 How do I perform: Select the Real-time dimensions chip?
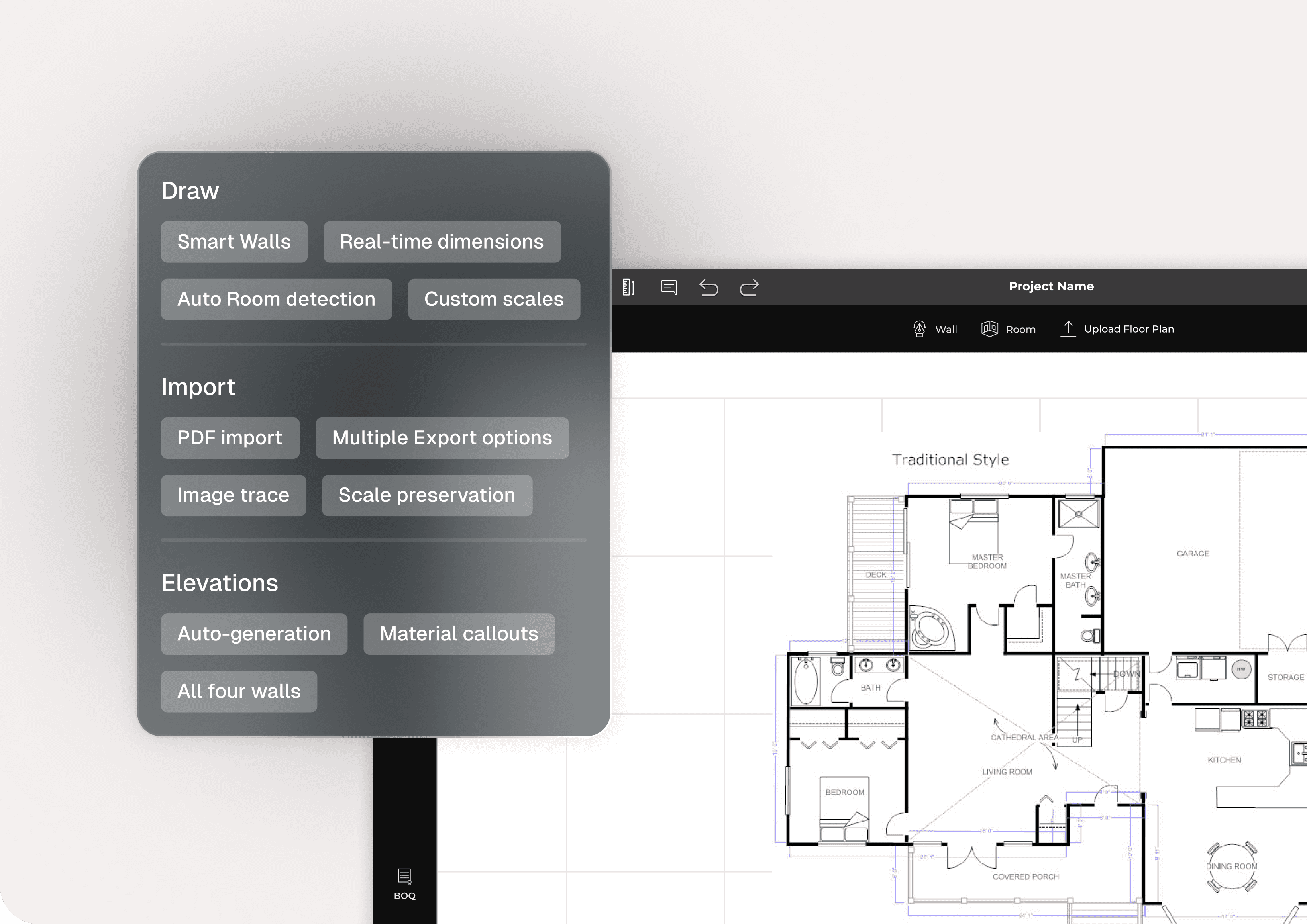(x=442, y=242)
